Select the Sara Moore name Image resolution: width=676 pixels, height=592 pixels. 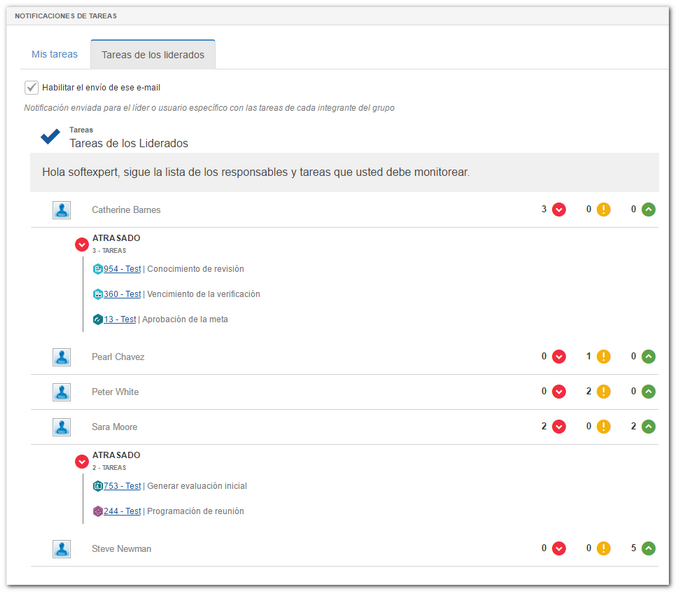click(114, 427)
